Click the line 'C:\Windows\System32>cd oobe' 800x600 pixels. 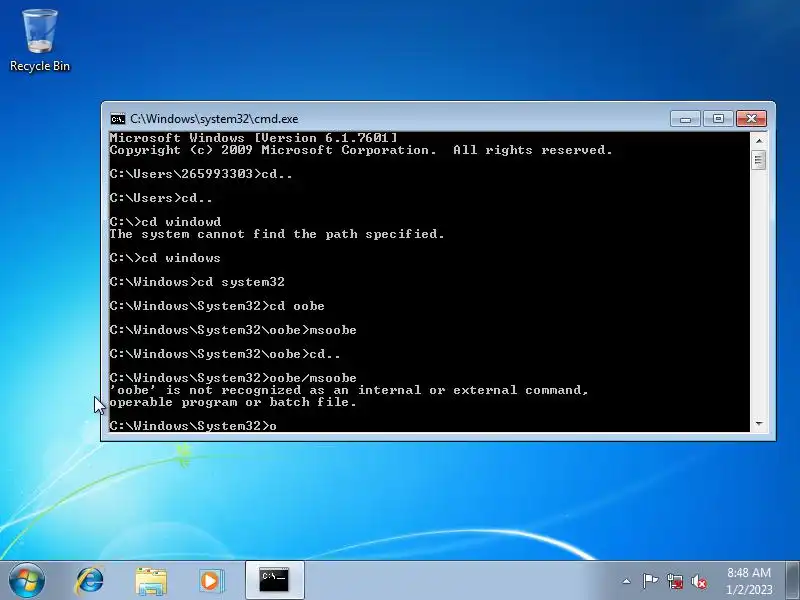click(x=217, y=306)
